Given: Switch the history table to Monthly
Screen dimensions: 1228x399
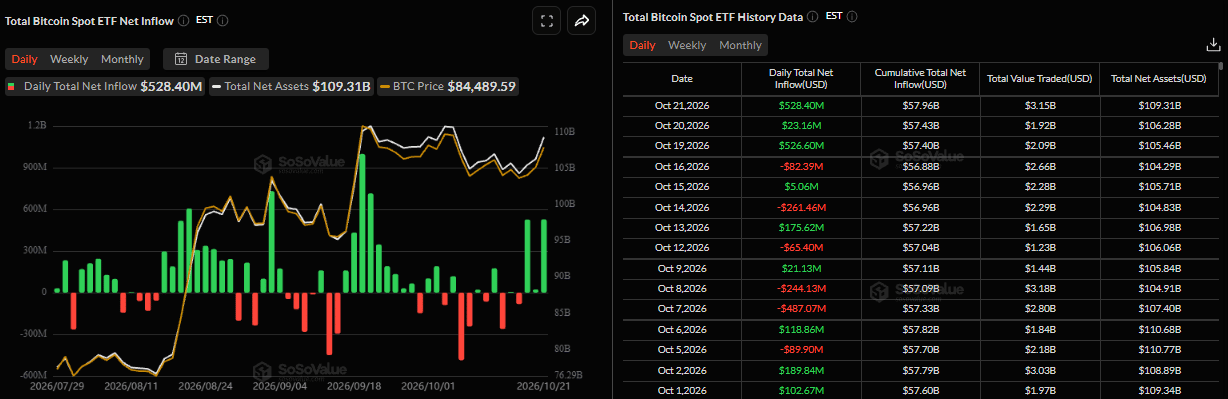Looking at the screenshot, I should pos(740,45).
